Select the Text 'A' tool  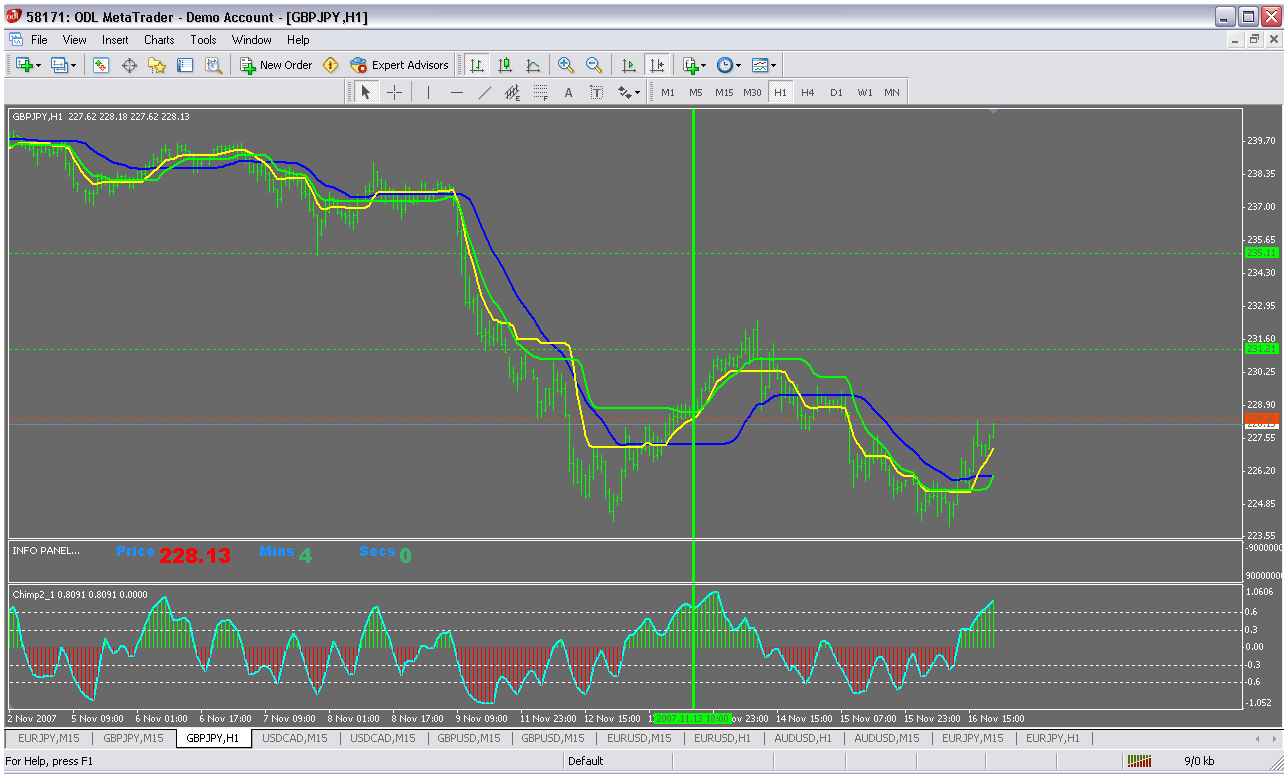568,92
